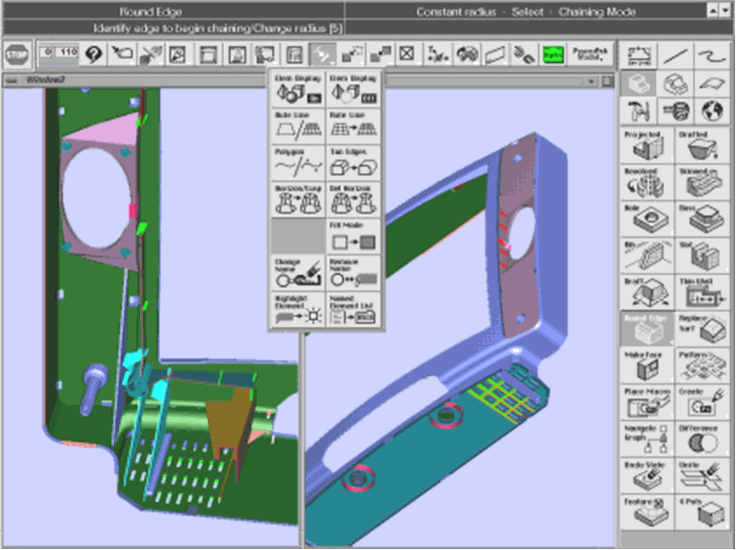This screenshot has width=736, height=550.
Task: Click the green highlighted toolbar button
Action: (553, 54)
